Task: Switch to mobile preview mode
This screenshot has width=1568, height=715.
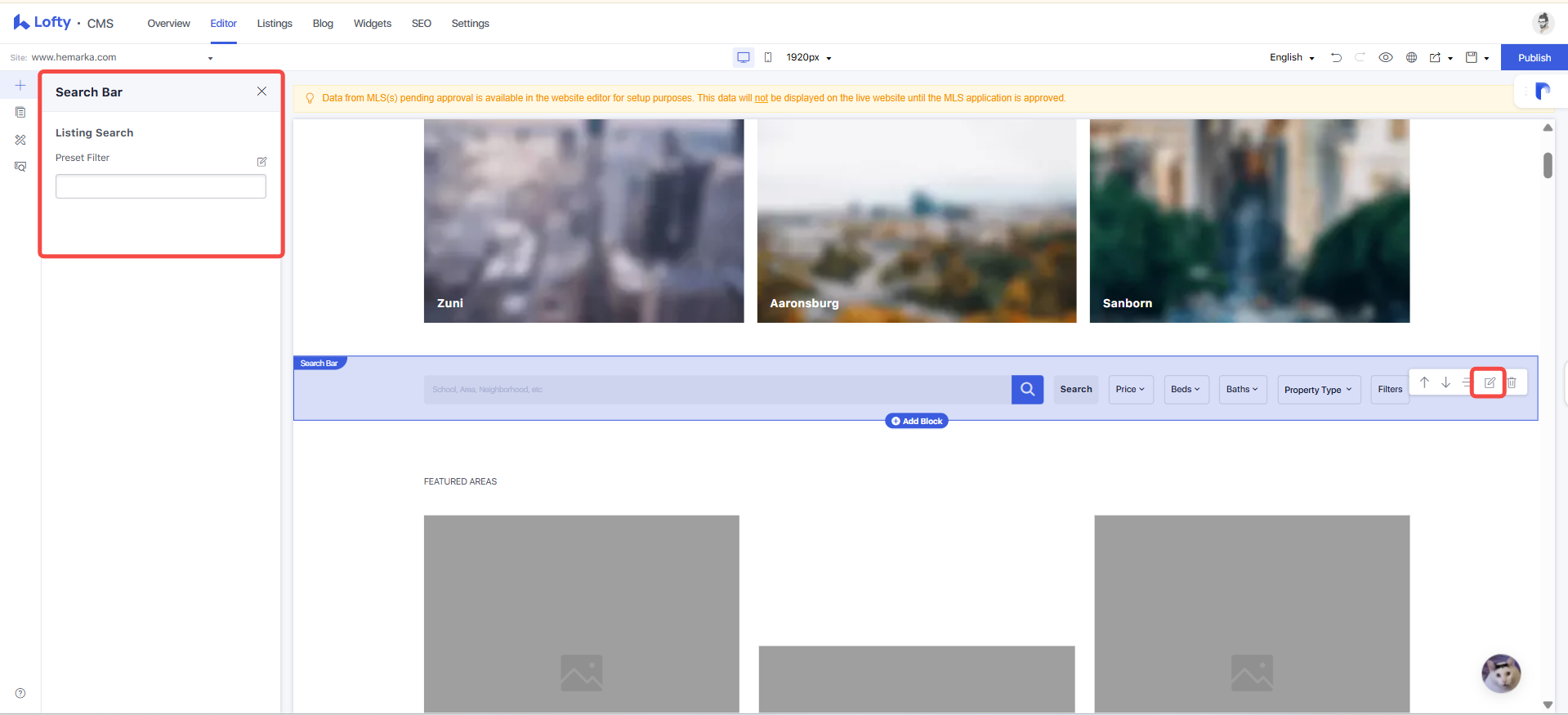Action: coord(768,57)
